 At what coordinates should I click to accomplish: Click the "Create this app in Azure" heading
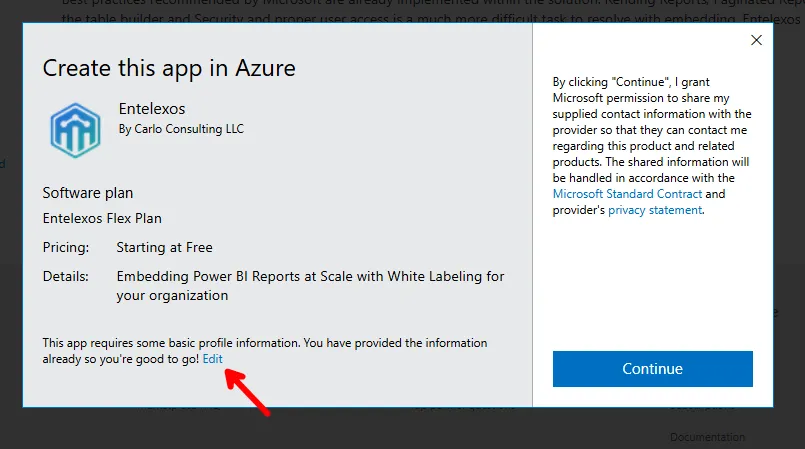(169, 68)
